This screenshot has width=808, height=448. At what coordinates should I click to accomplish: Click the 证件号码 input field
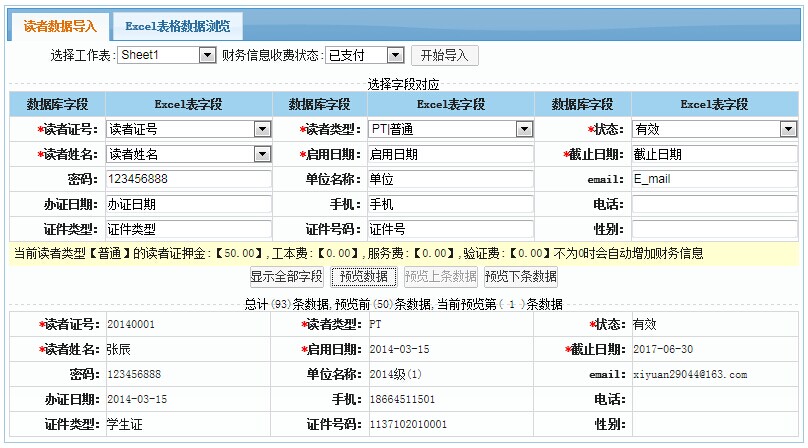[450, 229]
